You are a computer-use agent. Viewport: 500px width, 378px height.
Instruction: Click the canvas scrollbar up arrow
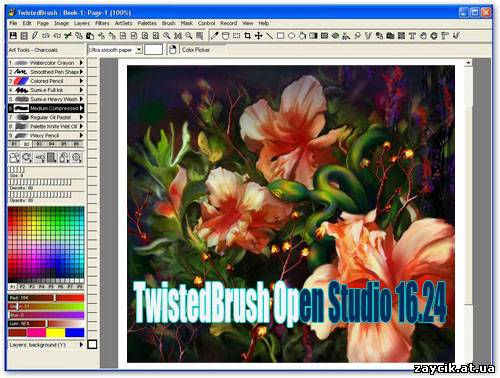[468, 62]
